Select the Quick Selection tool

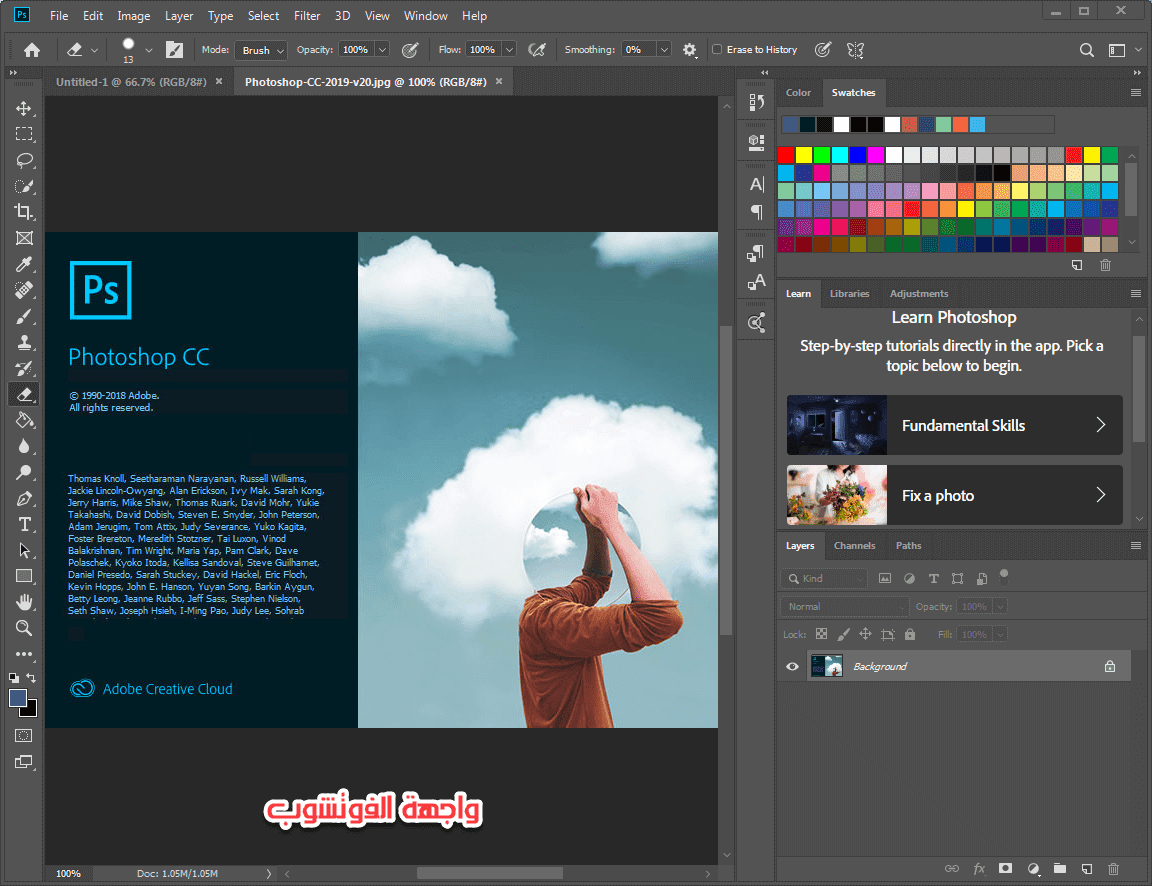coord(24,186)
